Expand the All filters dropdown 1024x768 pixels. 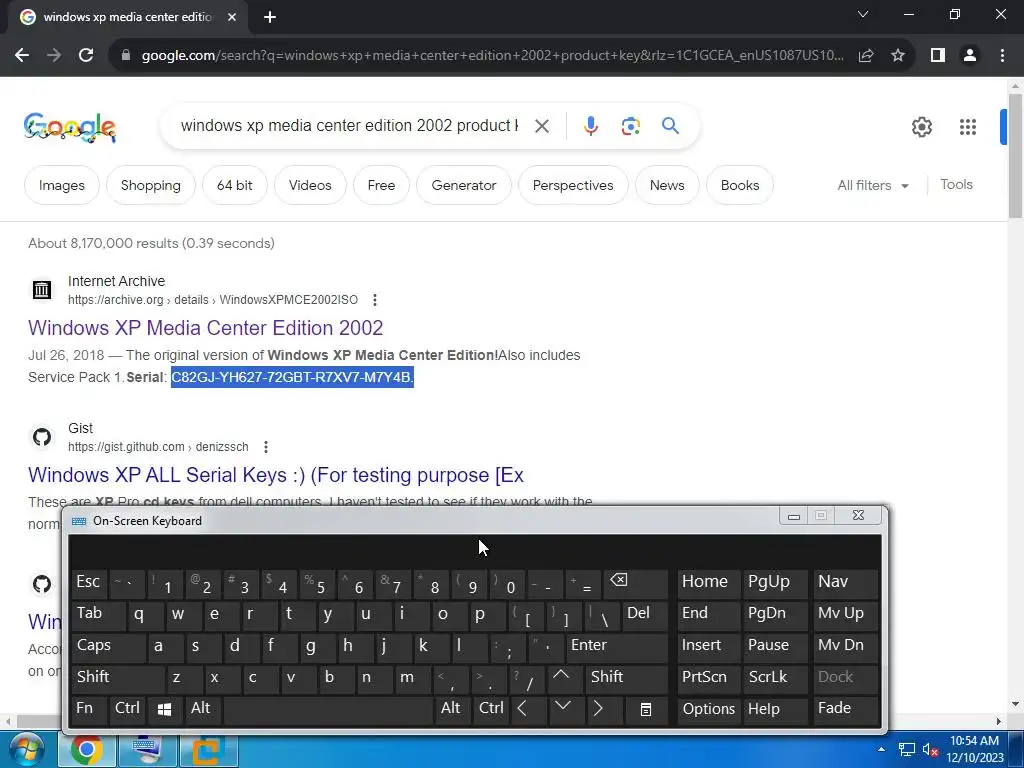pos(873,185)
